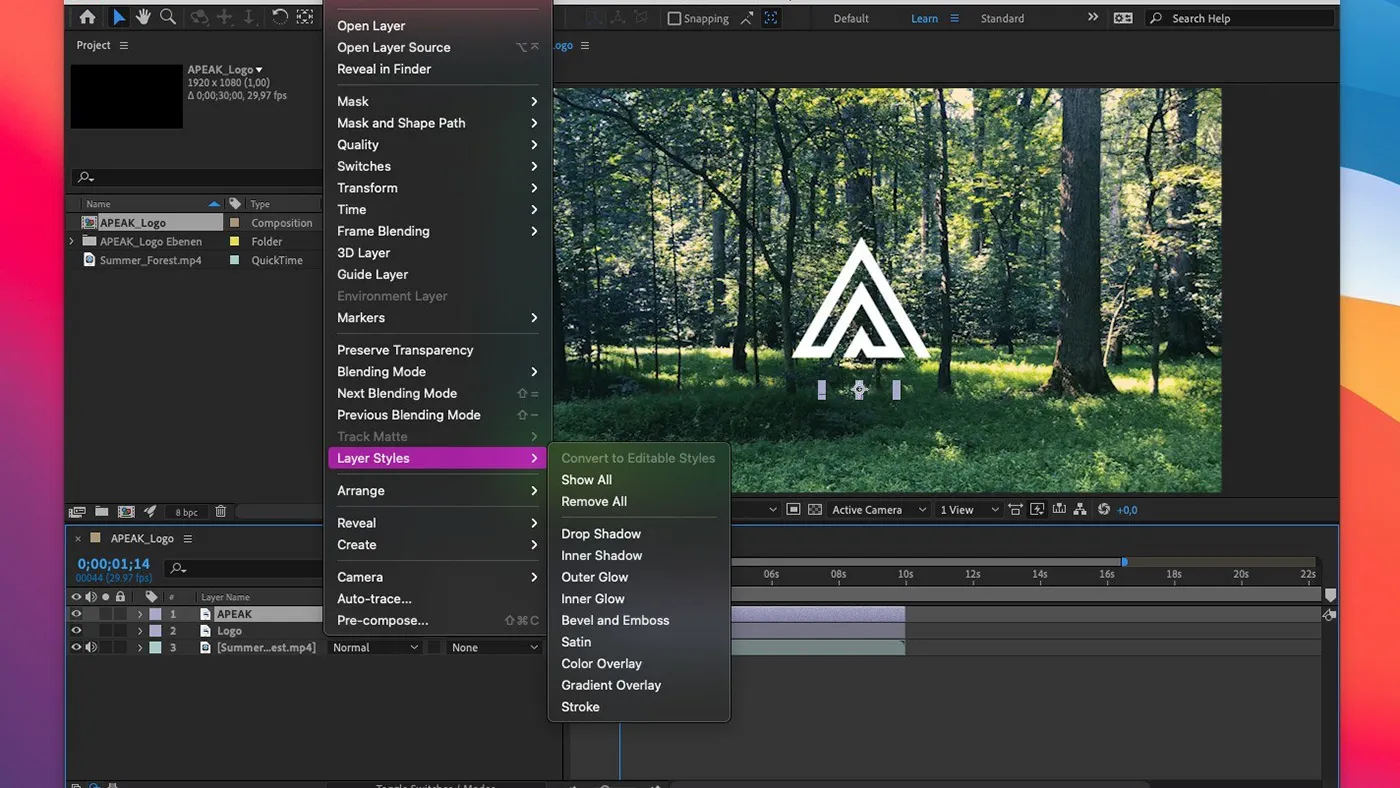Open the Normal blending mode dropdown
The image size is (1400, 788).
[375, 647]
